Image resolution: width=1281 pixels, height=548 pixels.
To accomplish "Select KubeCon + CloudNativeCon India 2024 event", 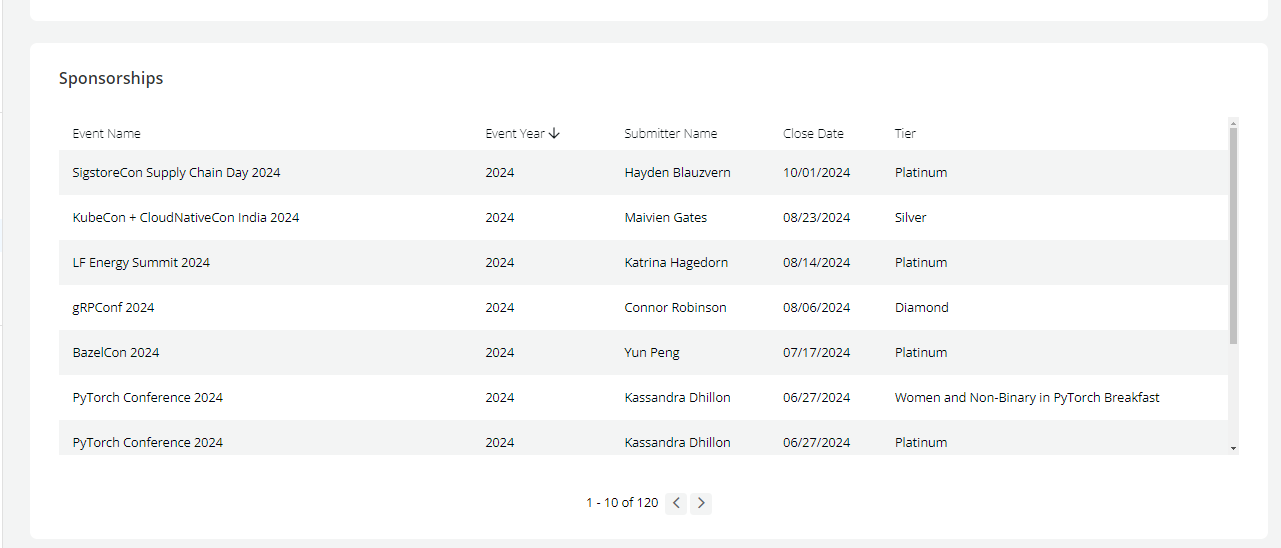I will click(x=185, y=217).
